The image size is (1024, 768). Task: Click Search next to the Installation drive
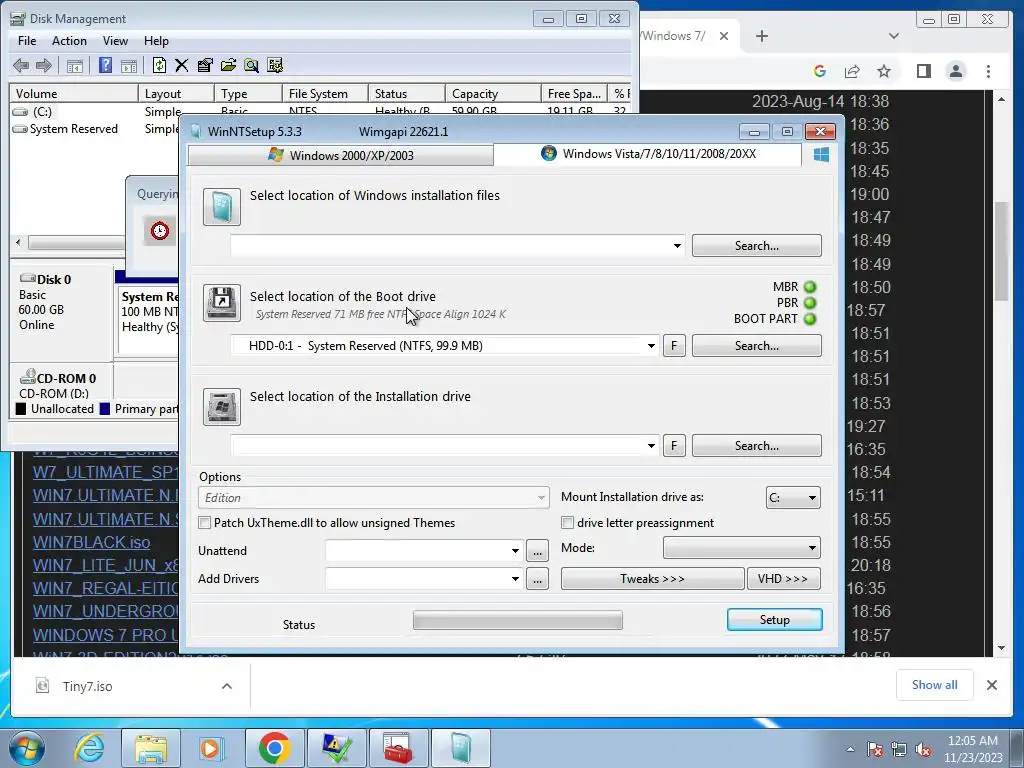(x=756, y=446)
